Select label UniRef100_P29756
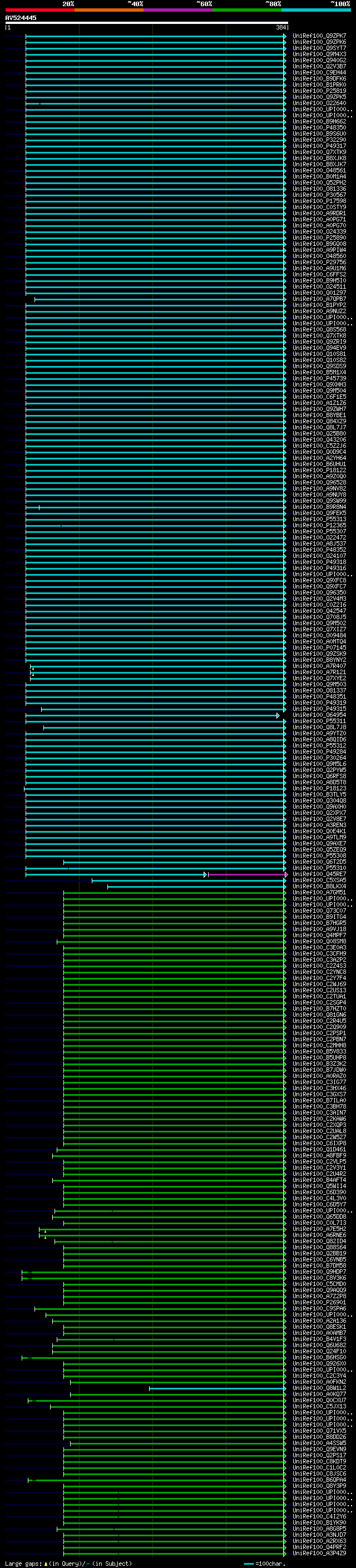Screen dimensions: 356x1568 319,263
